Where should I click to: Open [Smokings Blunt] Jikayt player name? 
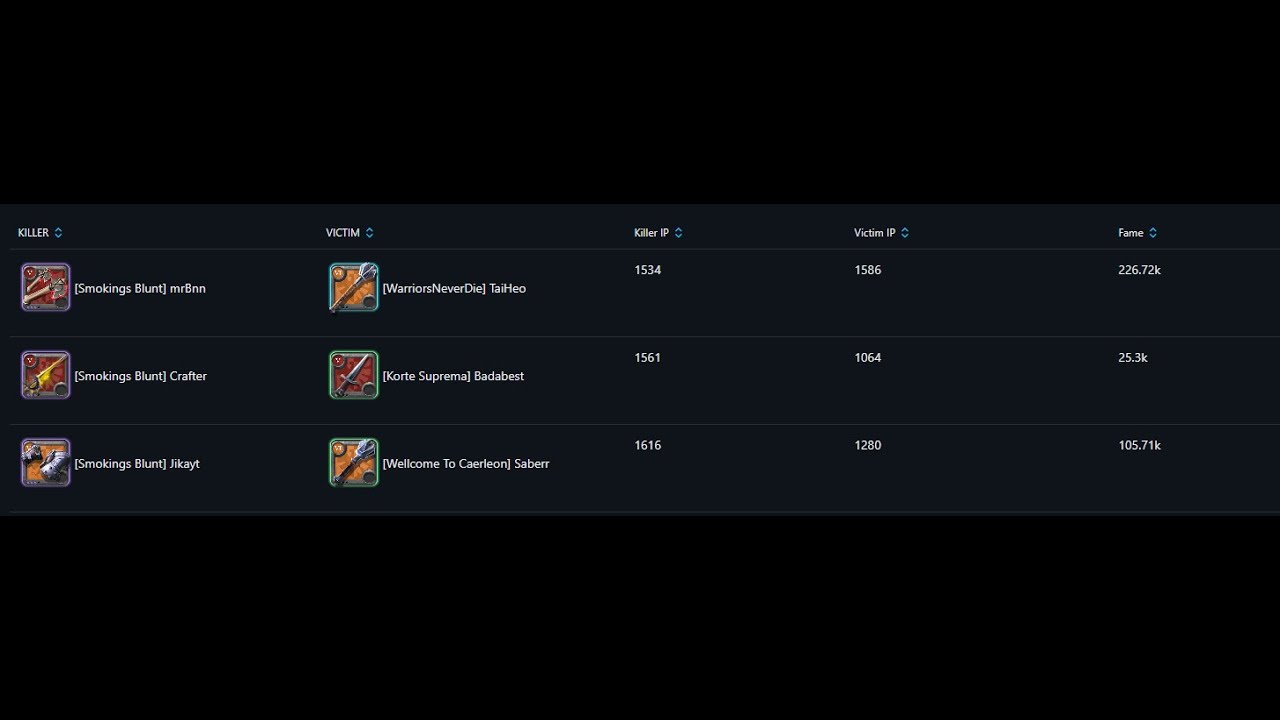click(137, 464)
